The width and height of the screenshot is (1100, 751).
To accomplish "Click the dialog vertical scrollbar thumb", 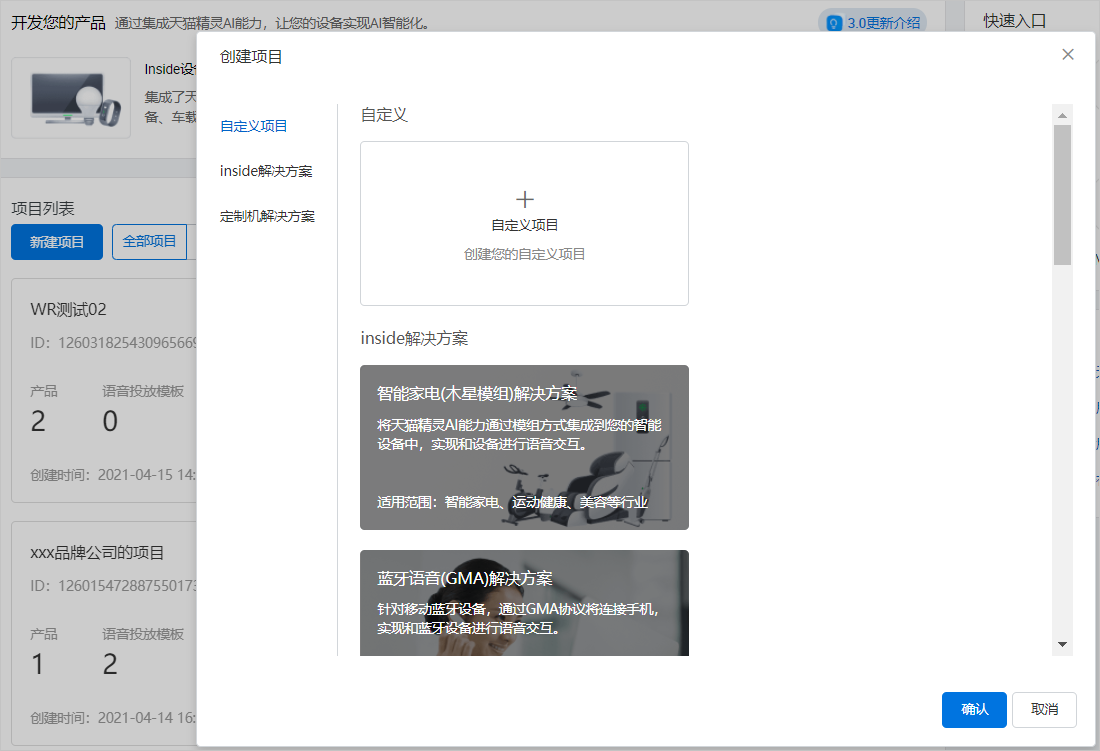I will pos(1062,195).
